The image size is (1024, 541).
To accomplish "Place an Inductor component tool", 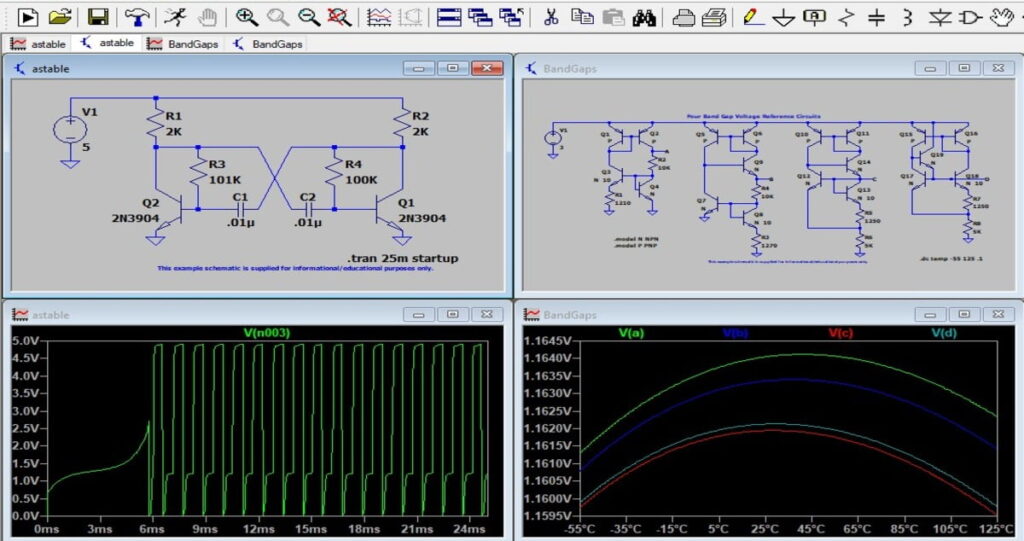I will click(x=907, y=17).
